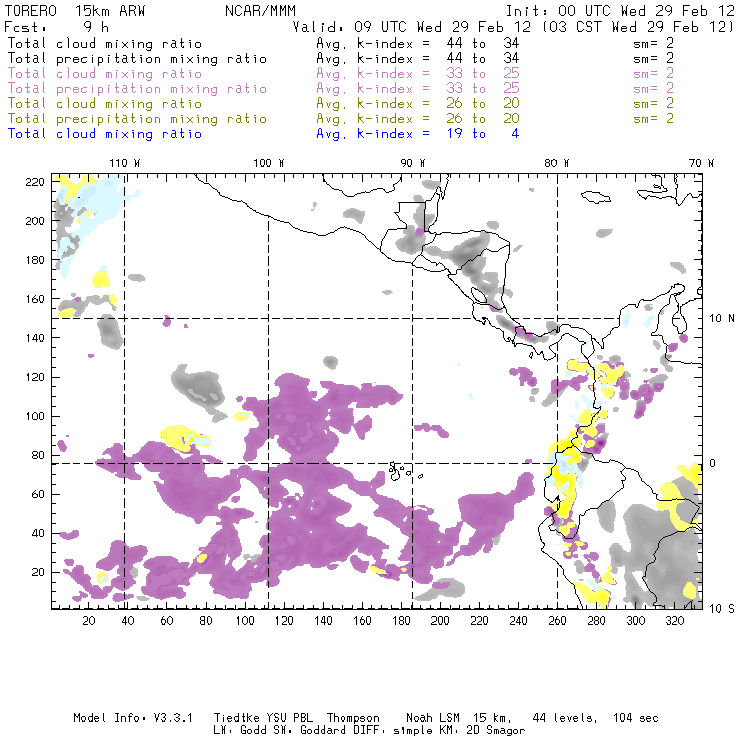Select the '44 levels,' footer text
This screenshot has width=740, height=740.
pyautogui.click(x=565, y=718)
